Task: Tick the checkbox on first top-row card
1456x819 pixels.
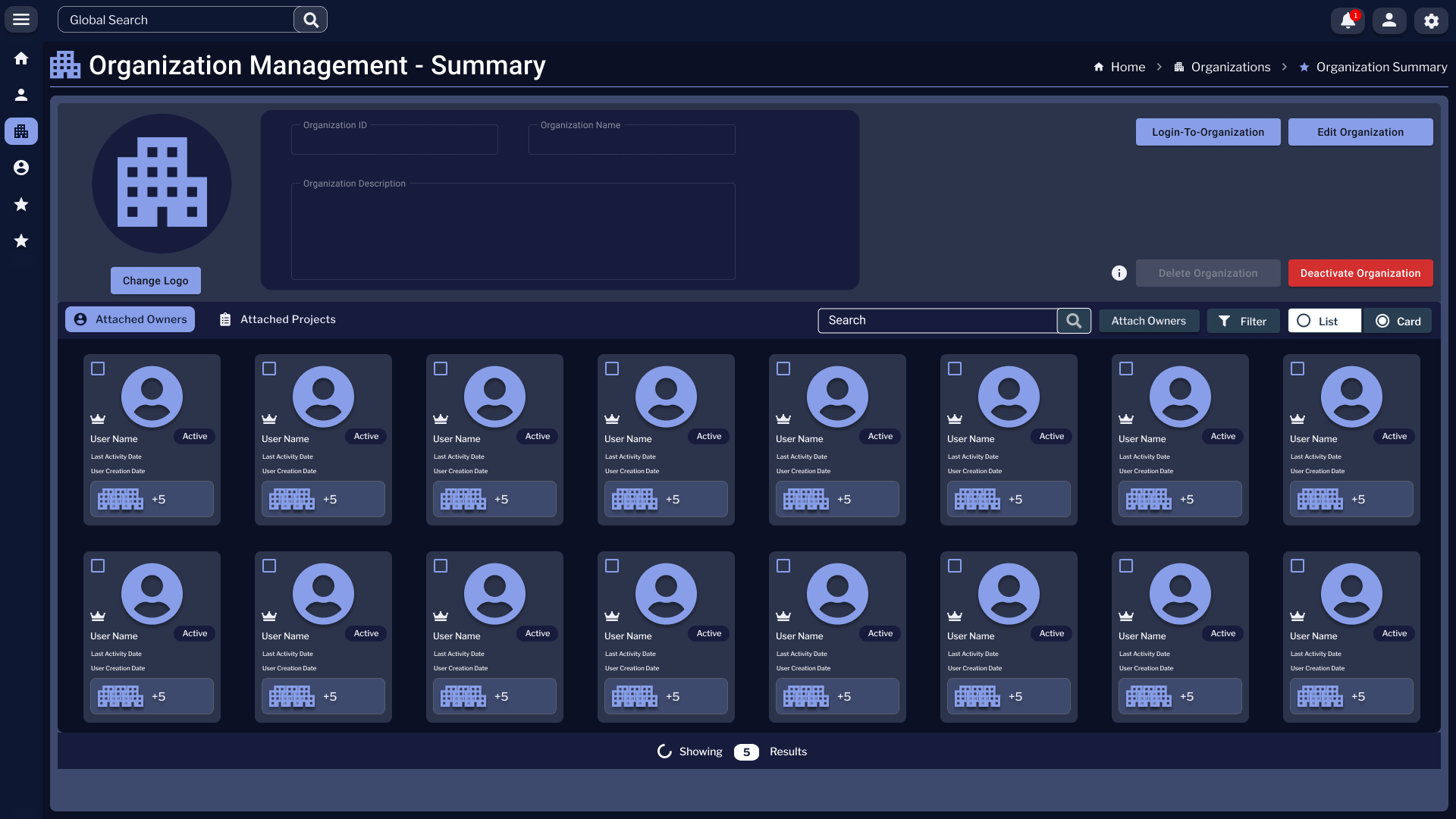Action: click(98, 369)
